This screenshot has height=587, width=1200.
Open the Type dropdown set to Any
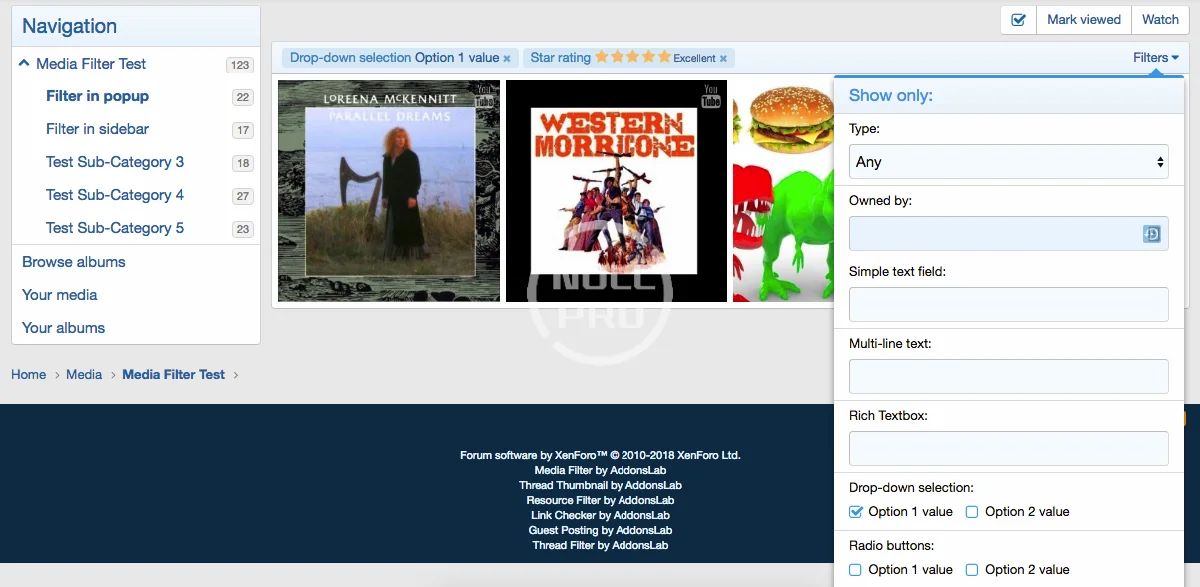[1008, 162]
